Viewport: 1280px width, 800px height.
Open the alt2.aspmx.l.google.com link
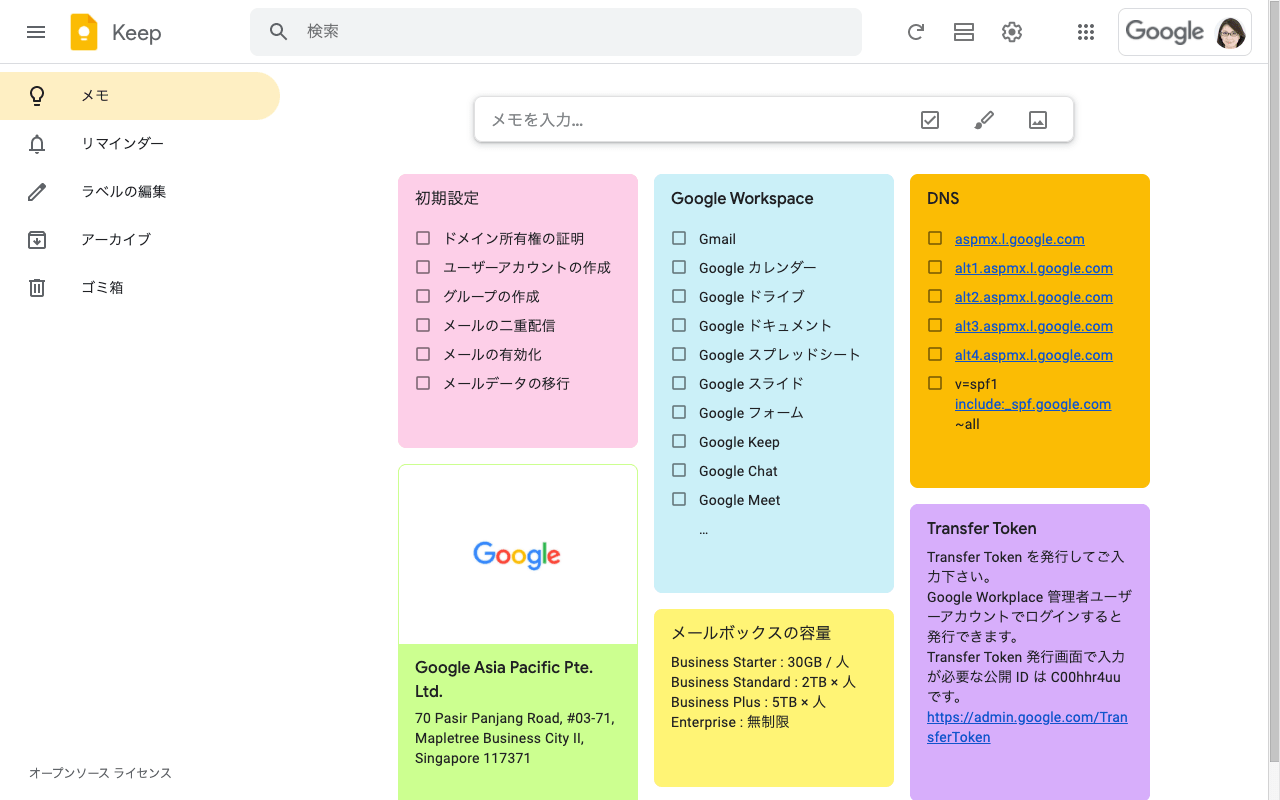point(1033,297)
